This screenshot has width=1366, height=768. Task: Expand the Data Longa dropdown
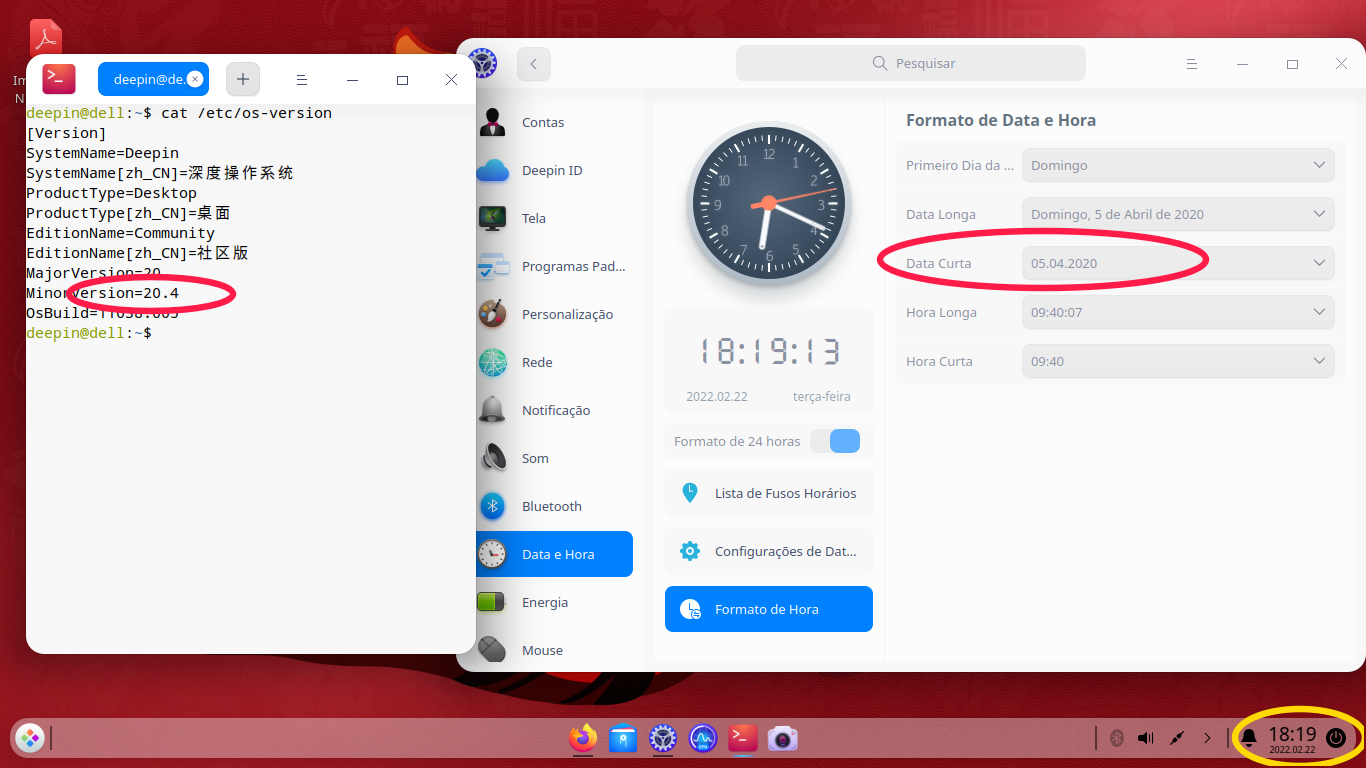[1178, 214]
